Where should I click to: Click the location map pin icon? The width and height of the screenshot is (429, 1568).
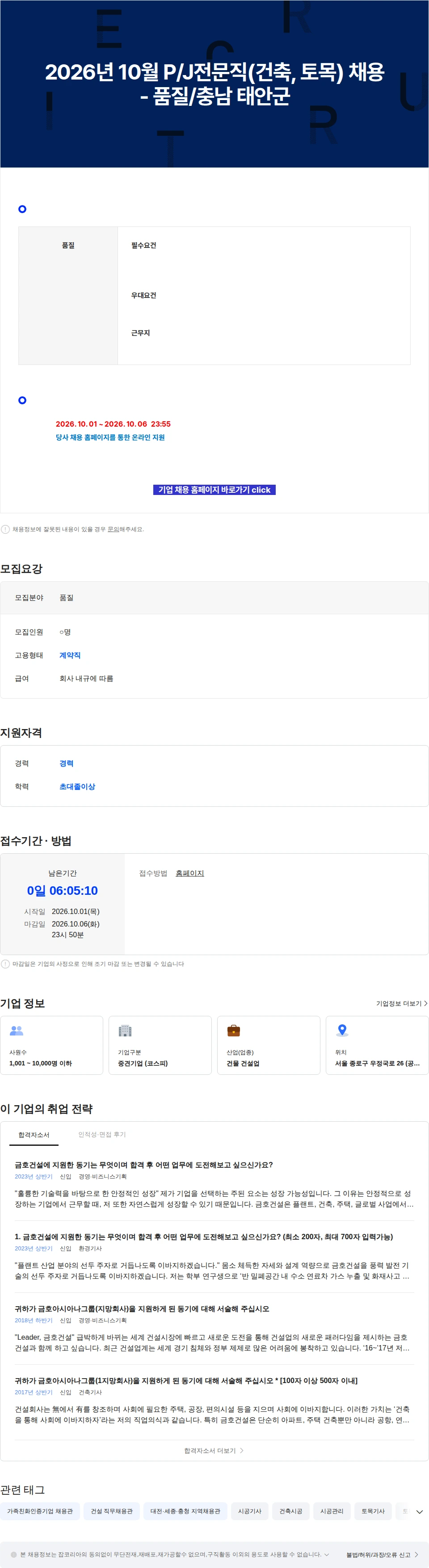point(342,1030)
